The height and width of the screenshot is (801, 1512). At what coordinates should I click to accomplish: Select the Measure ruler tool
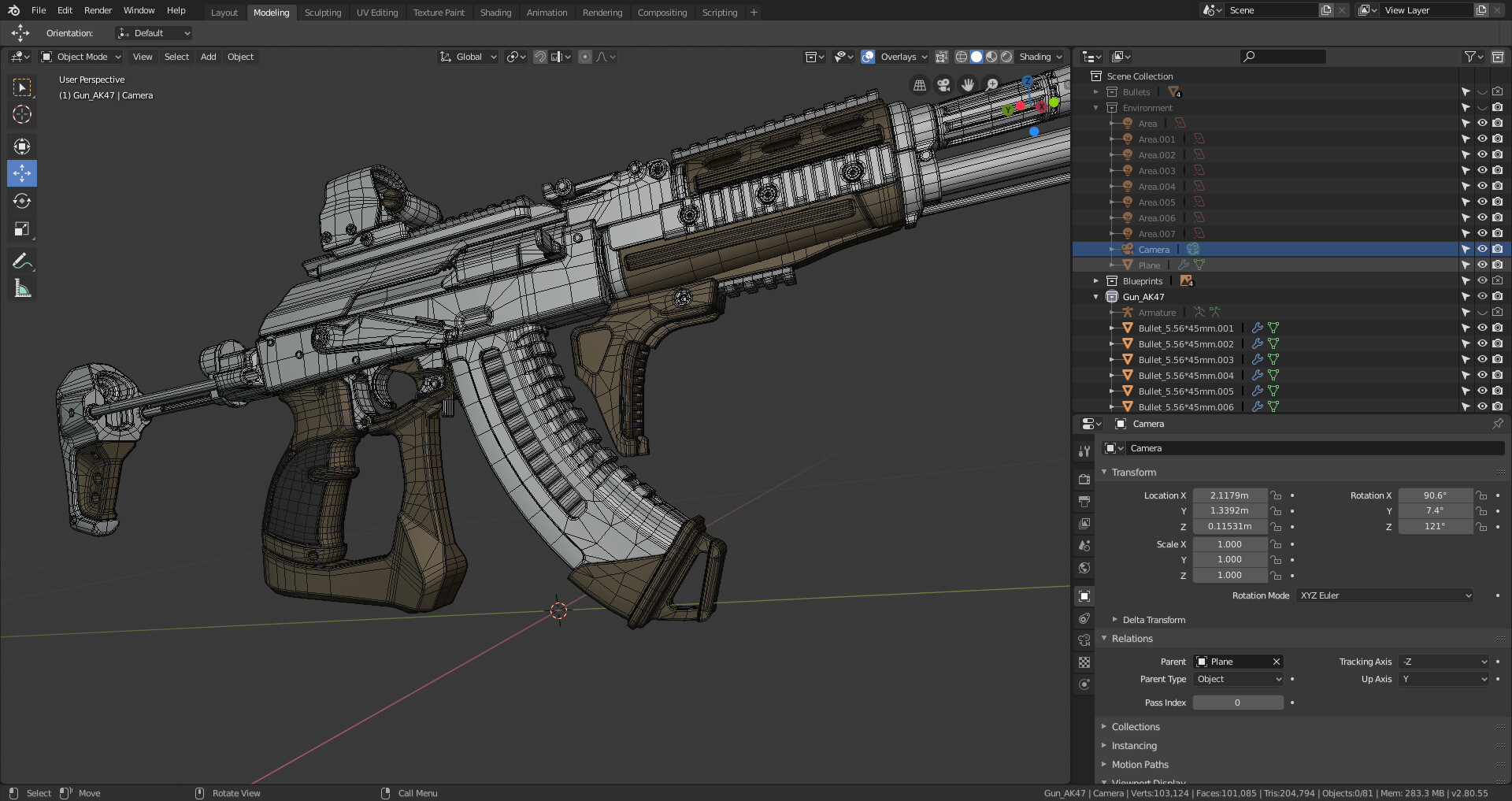(22, 288)
